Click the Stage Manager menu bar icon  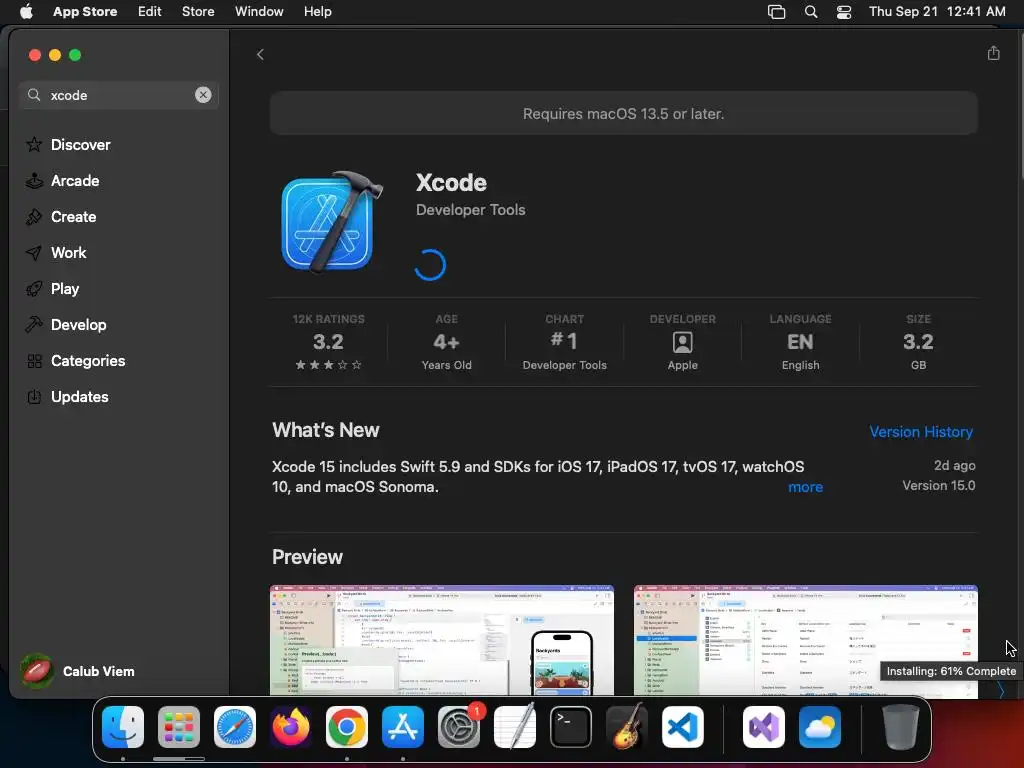(776, 12)
